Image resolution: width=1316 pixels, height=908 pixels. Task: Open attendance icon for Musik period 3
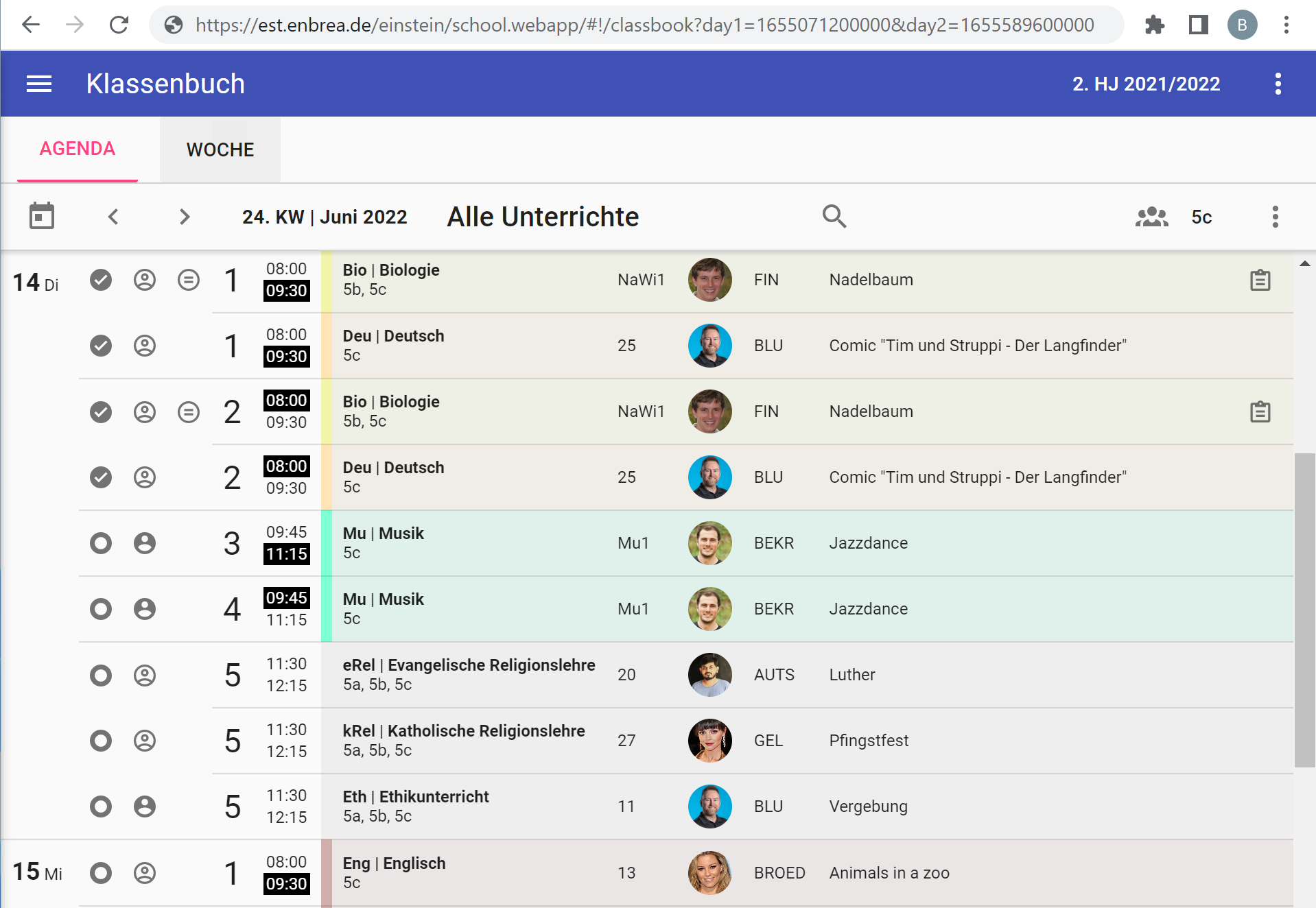tap(145, 543)
